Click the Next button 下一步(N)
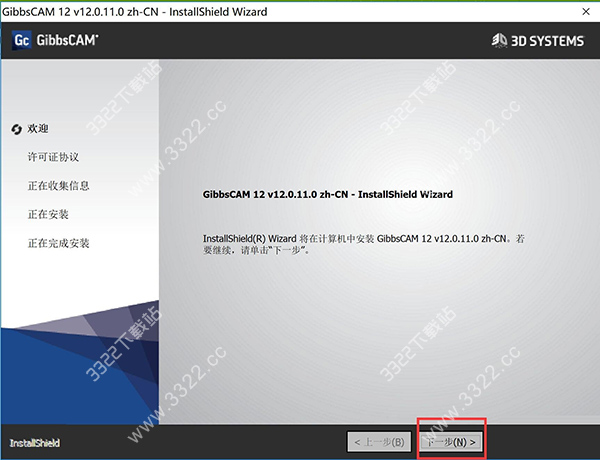 451,442
